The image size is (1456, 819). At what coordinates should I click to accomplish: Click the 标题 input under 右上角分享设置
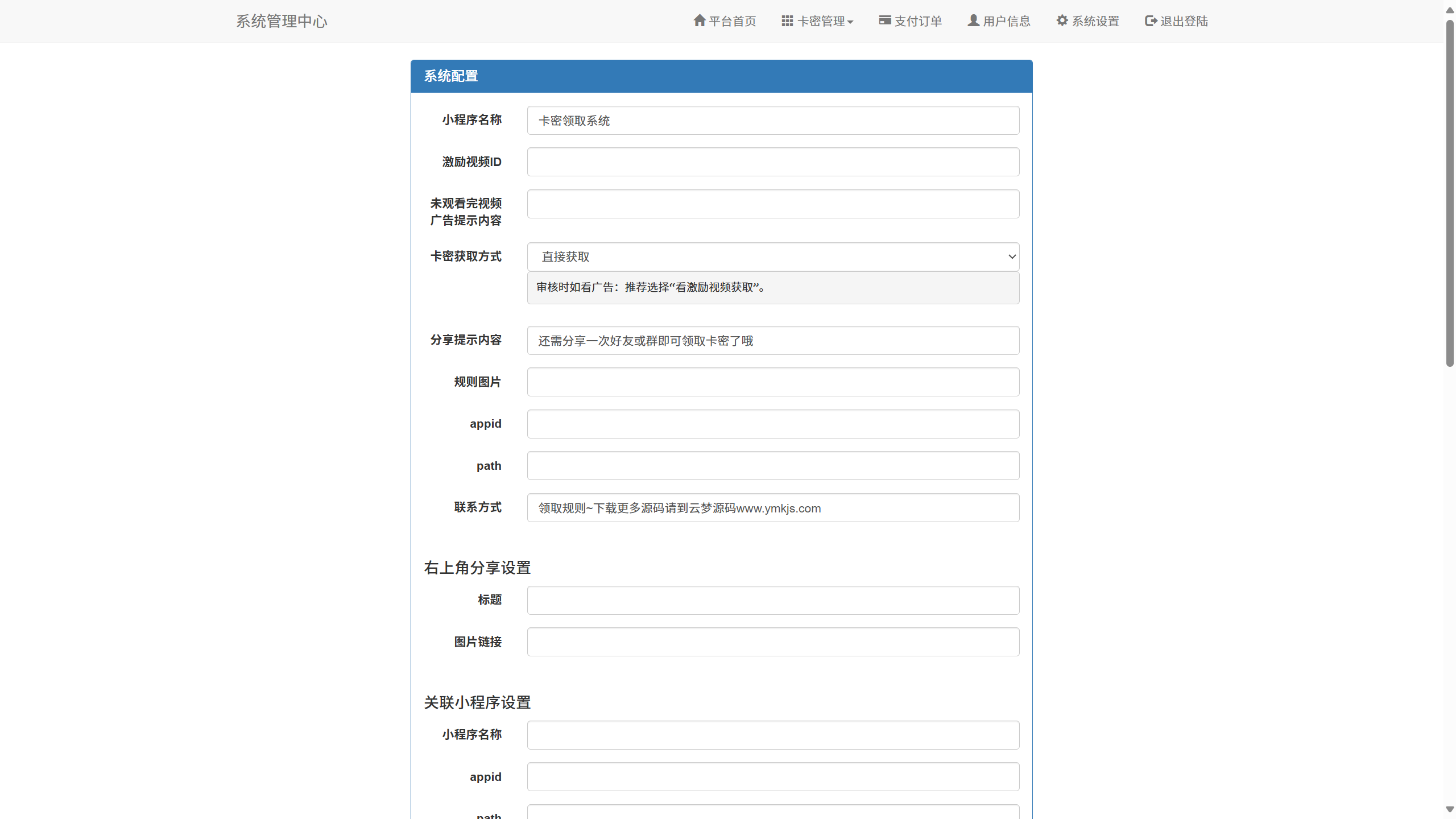click(773, 600)
